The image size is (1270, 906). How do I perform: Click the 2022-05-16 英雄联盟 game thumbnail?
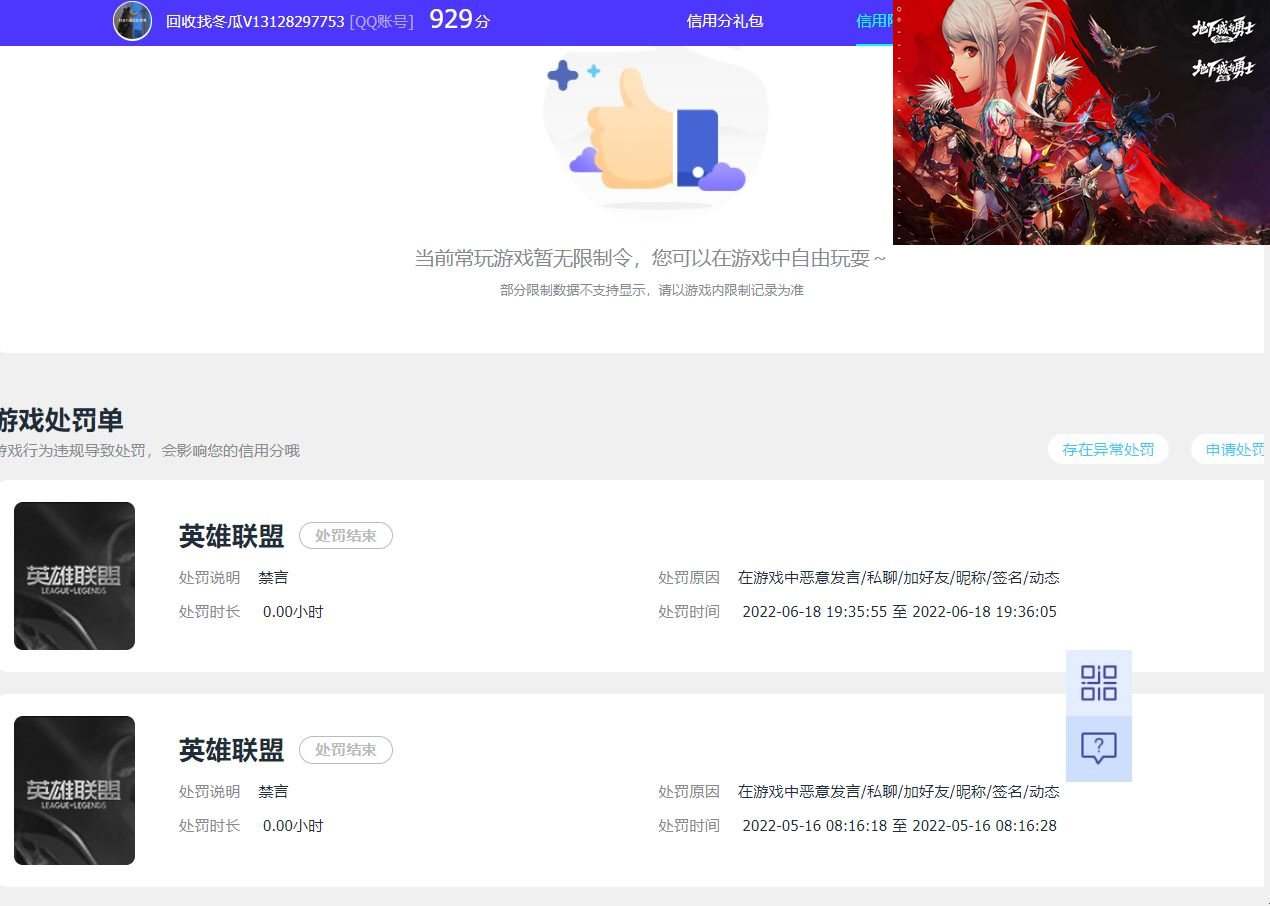click(x=74, y=790)
